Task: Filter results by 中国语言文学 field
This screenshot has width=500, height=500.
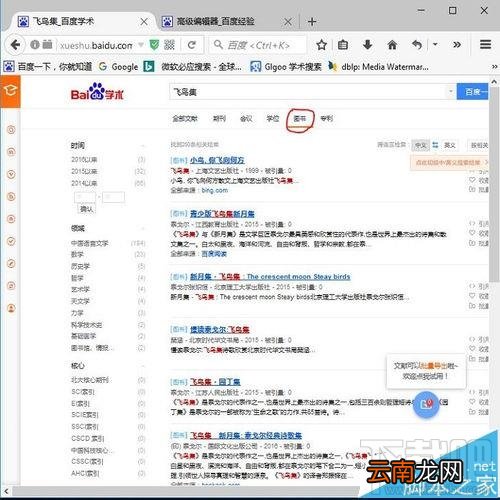Action: coord(89,243)
